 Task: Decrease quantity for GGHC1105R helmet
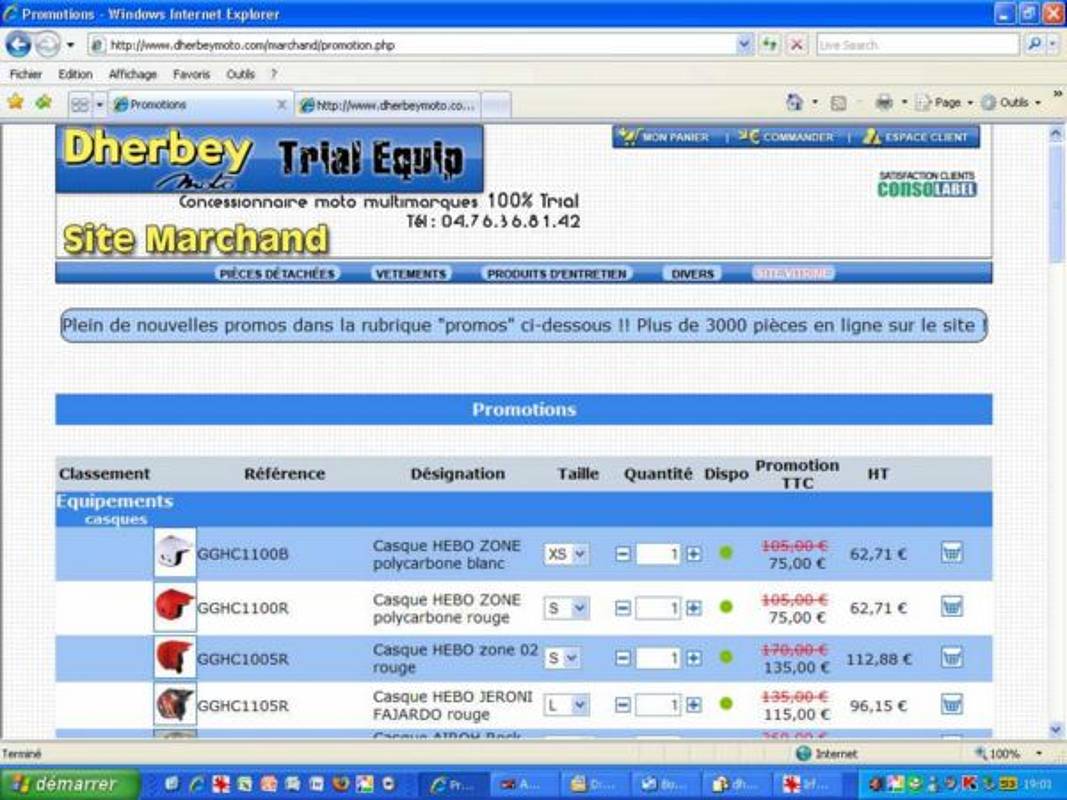pos(623,705)
